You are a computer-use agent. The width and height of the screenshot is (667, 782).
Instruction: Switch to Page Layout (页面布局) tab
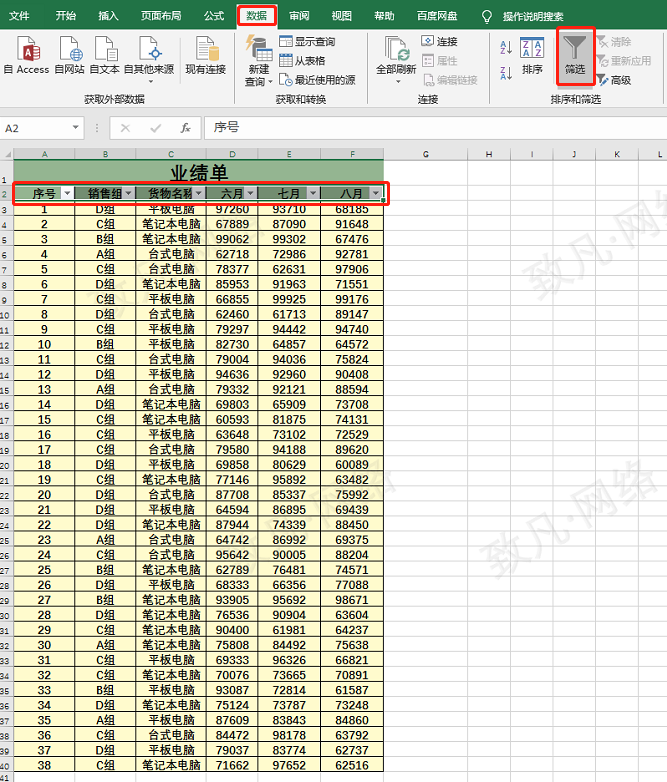pos(161,16)
